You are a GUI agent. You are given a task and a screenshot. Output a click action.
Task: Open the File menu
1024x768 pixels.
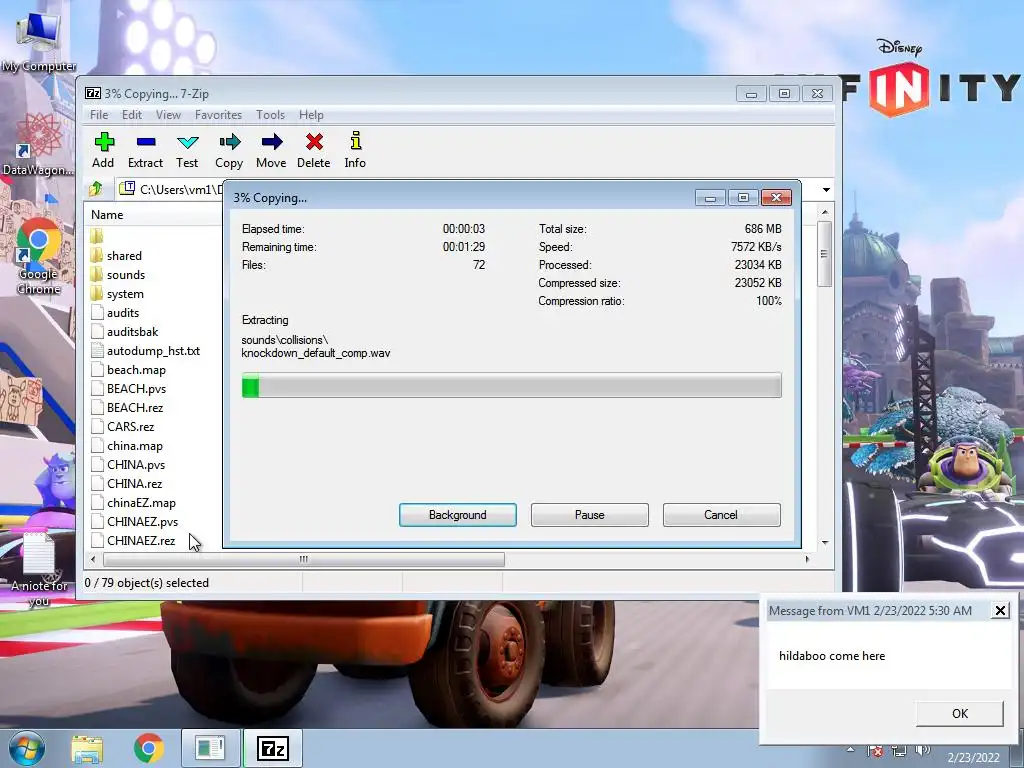click(99, 115)
